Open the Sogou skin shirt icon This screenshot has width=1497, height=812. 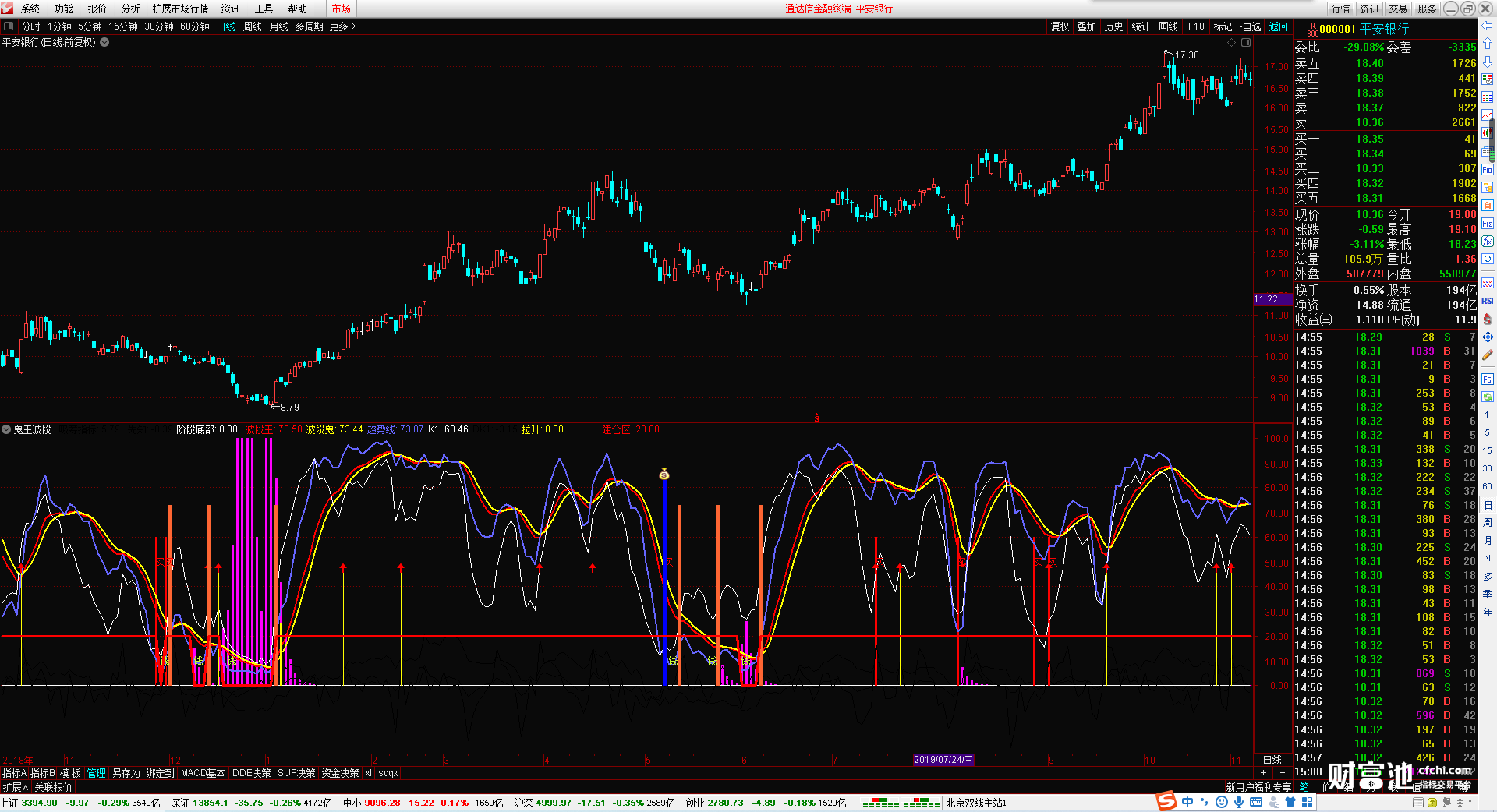pos(1290,802)
